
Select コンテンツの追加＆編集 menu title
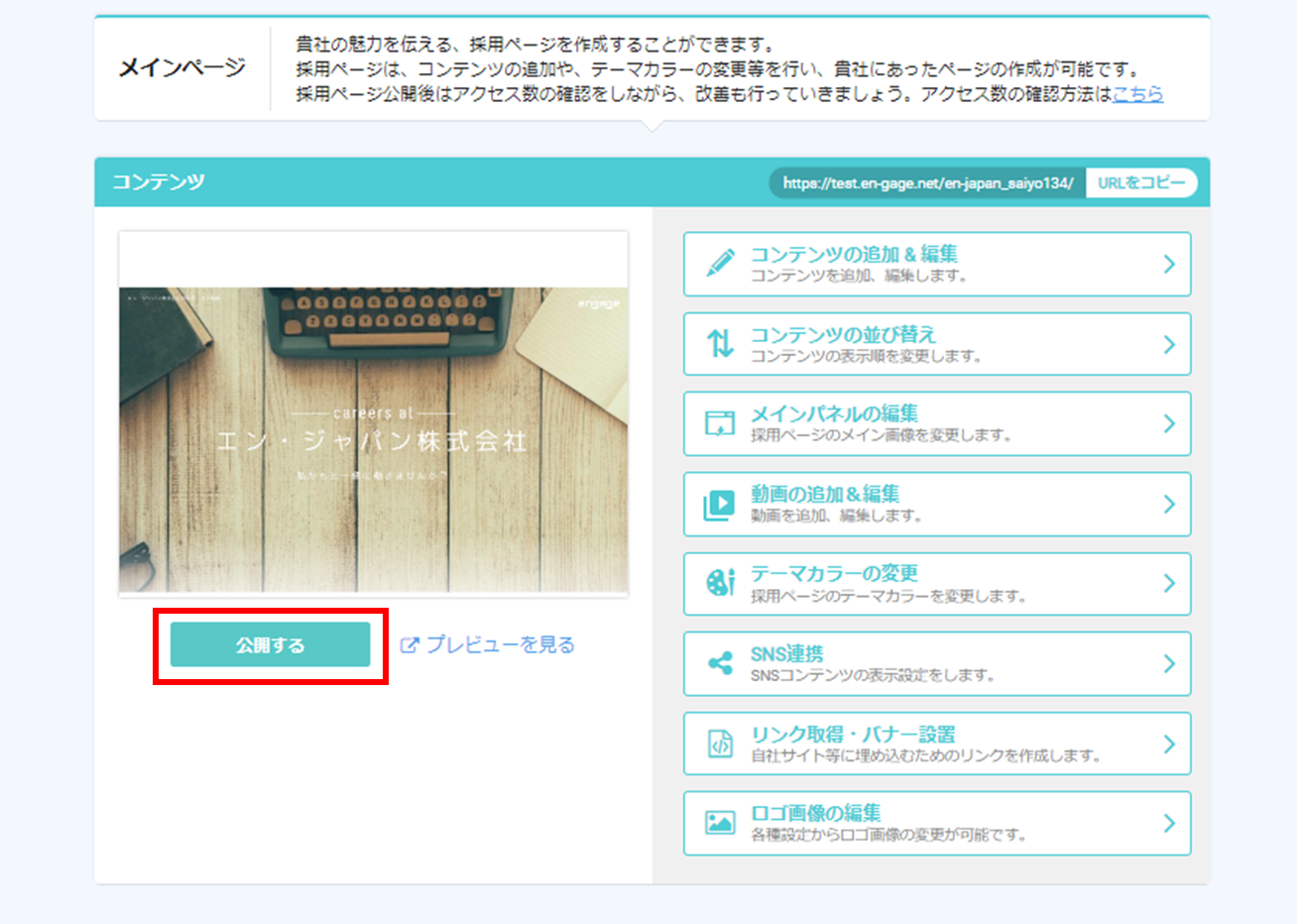tap(854, 254)
